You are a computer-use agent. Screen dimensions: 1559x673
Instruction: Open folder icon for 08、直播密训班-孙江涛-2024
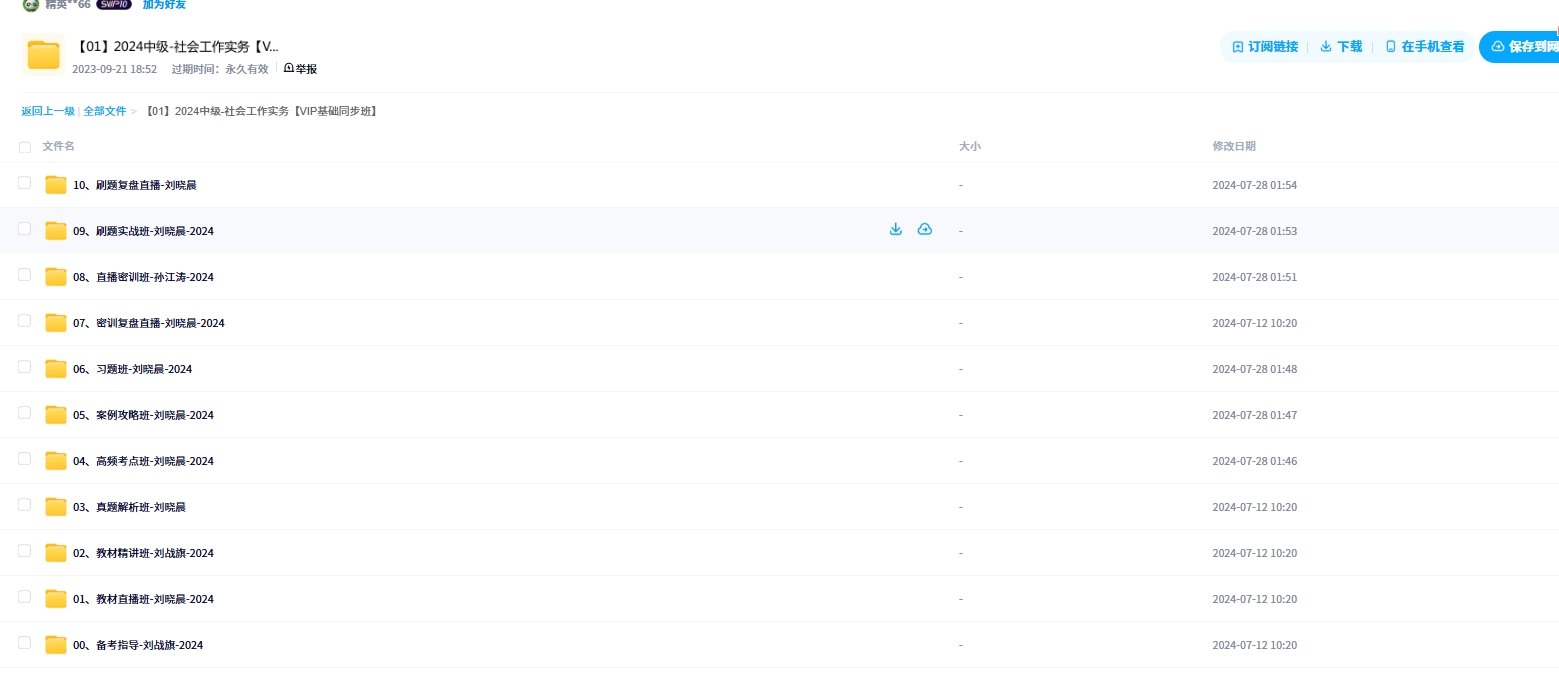[x=56, y=277]
